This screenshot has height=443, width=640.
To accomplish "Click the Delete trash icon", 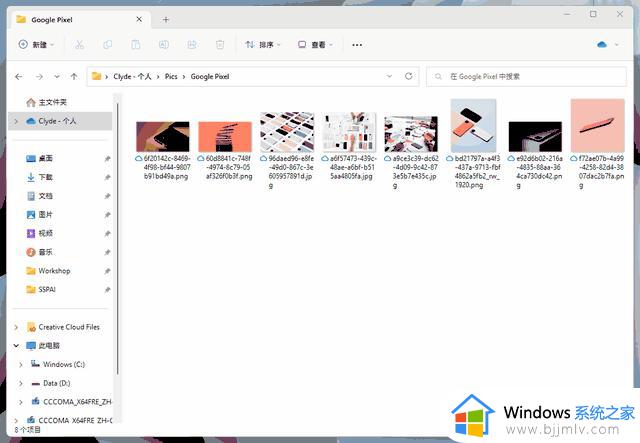I will 220,45.
